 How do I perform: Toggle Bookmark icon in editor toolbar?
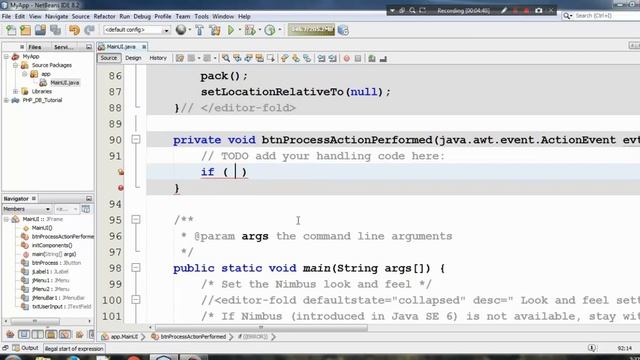[307, 58]
